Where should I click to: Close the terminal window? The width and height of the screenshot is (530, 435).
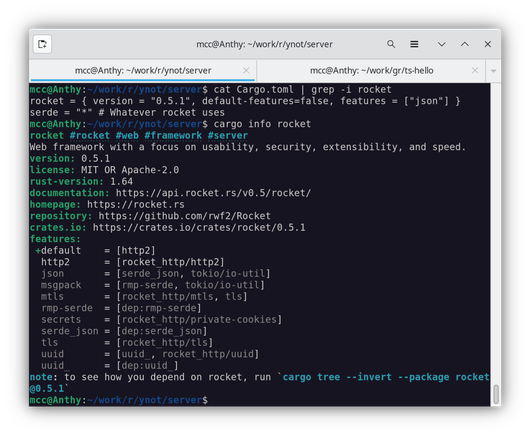click(487, 44)
